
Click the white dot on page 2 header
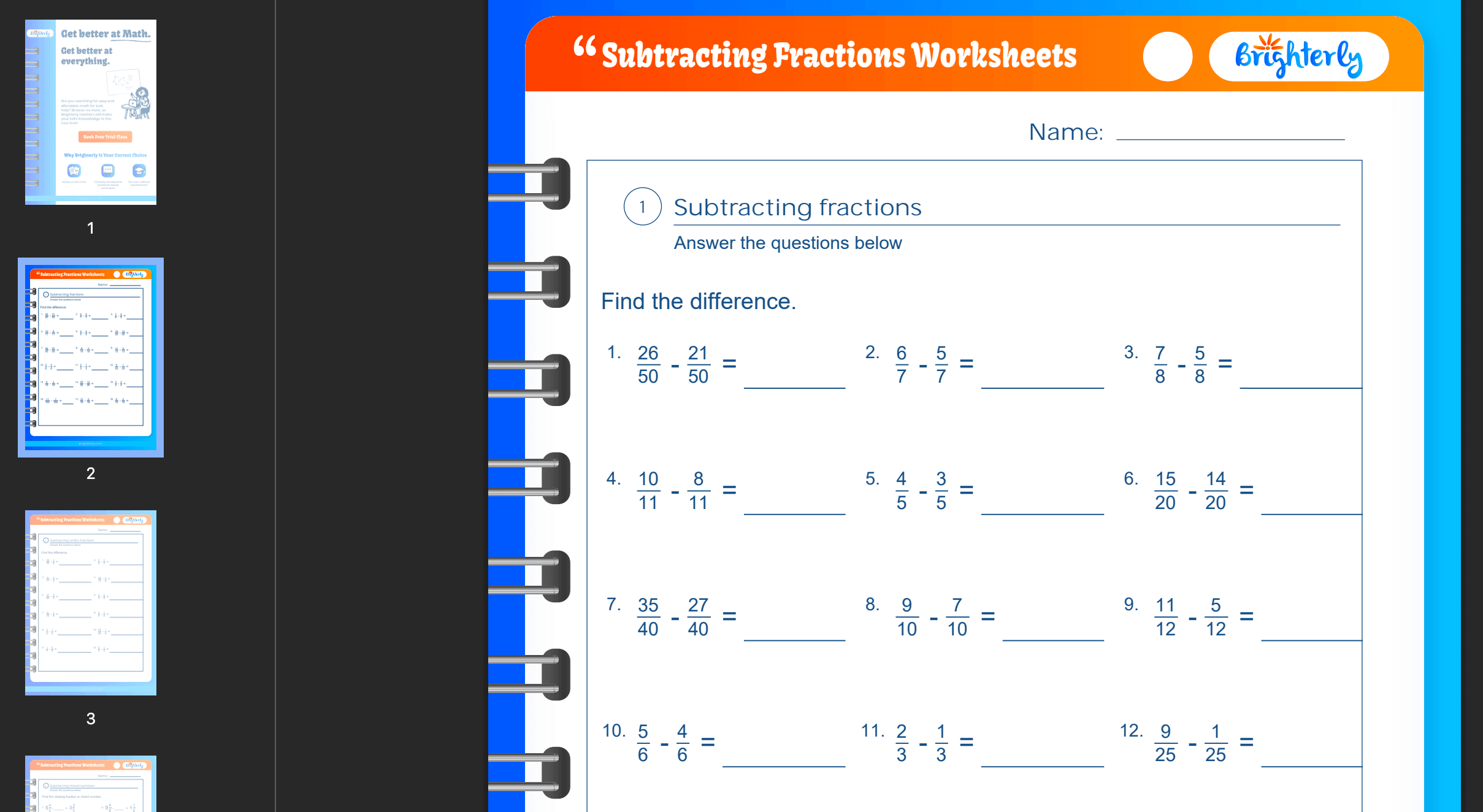point(117,274)
